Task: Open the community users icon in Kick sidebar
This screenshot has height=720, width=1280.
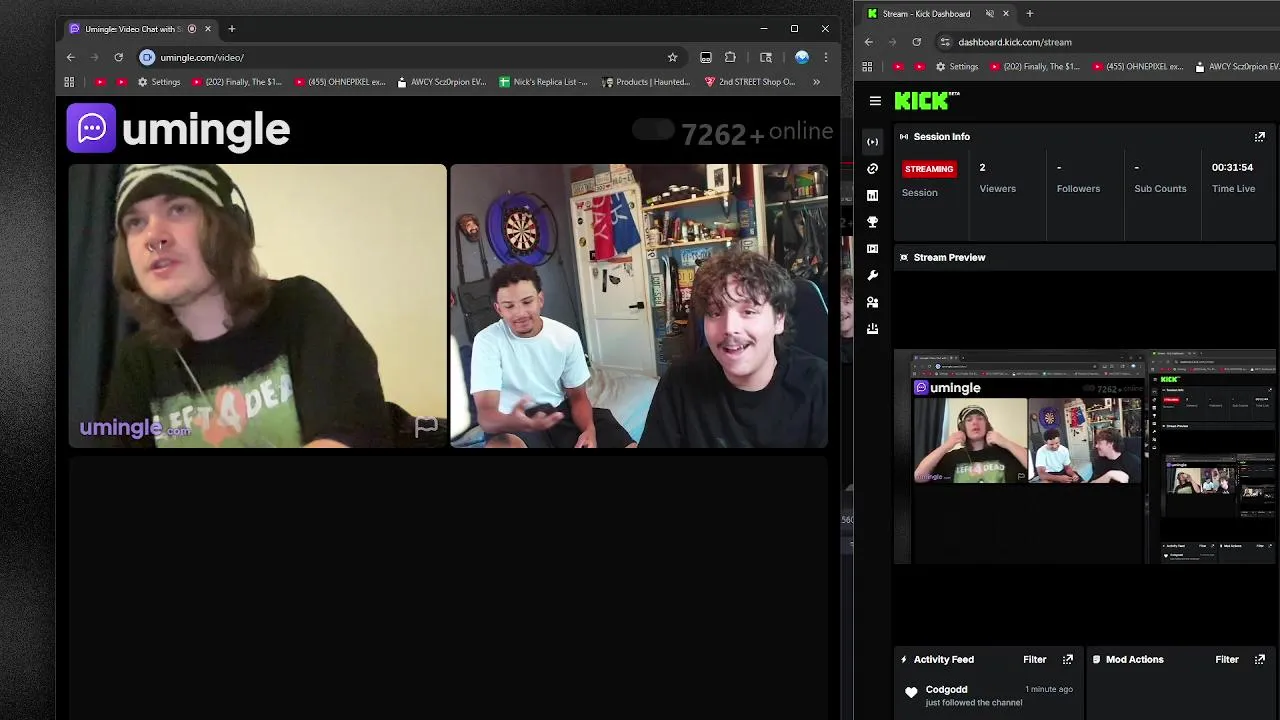Action: tap(873, 302)
